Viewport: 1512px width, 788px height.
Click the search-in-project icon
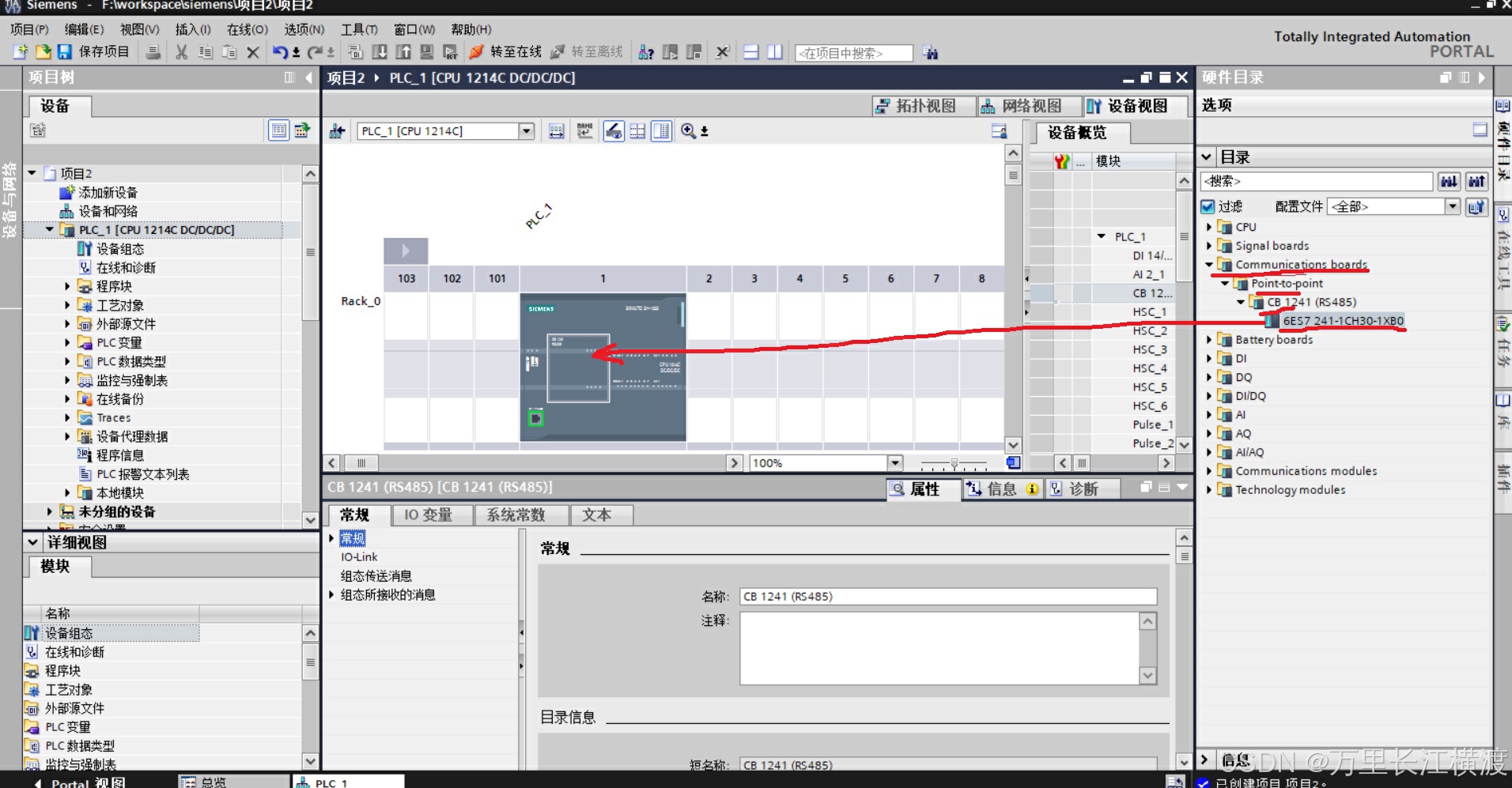point(931,53)
